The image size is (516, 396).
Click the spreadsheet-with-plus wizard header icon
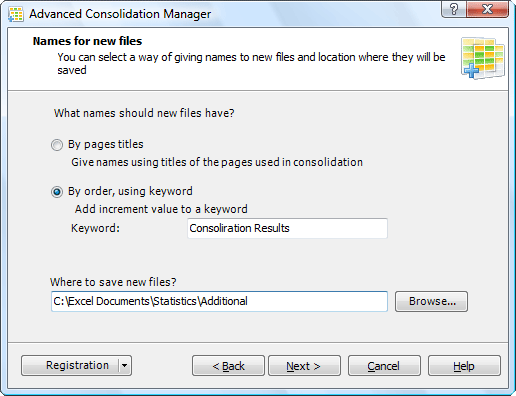483,58
